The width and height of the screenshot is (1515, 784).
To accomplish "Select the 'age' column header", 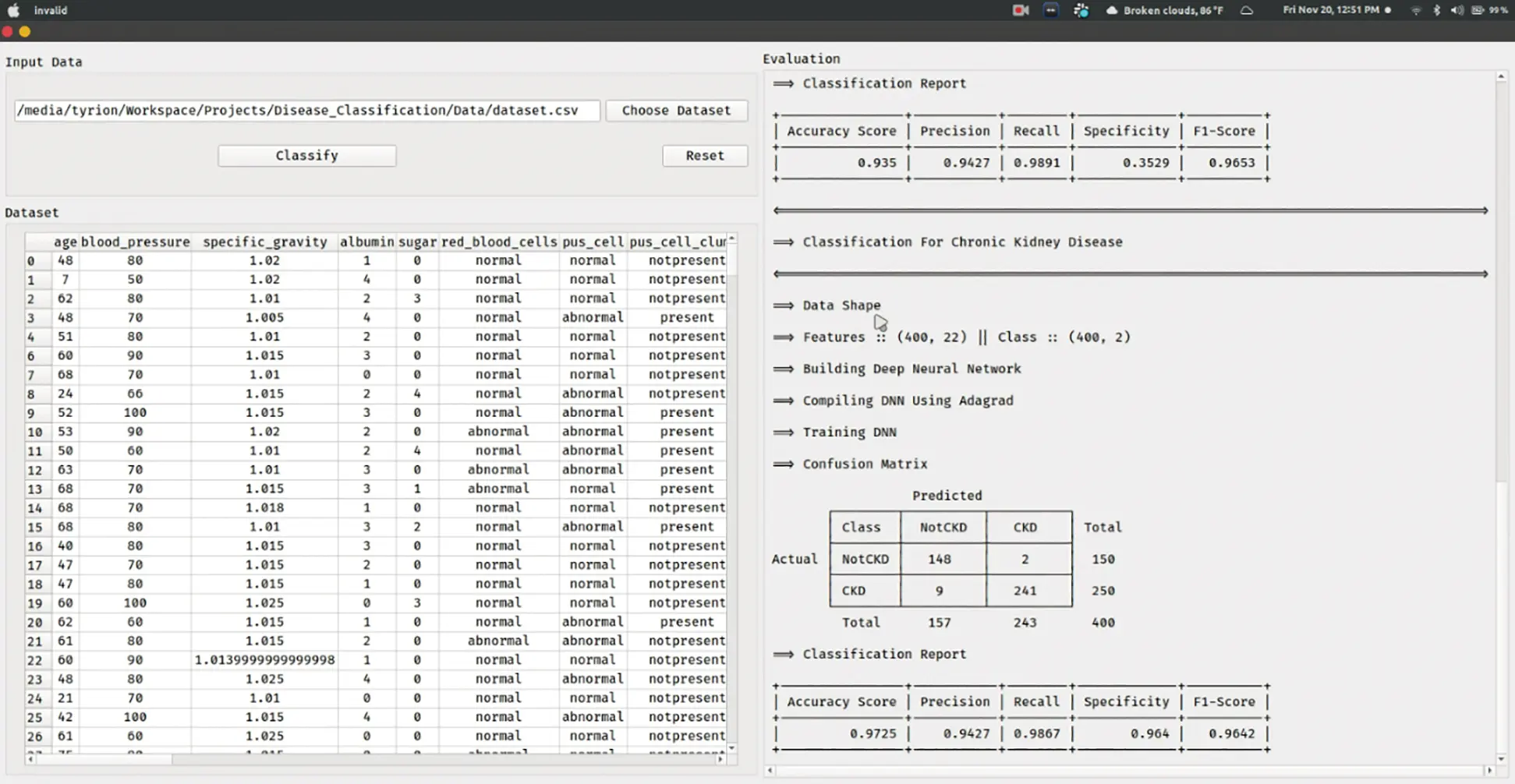I will pyautogui.click(x=65, y=242).
